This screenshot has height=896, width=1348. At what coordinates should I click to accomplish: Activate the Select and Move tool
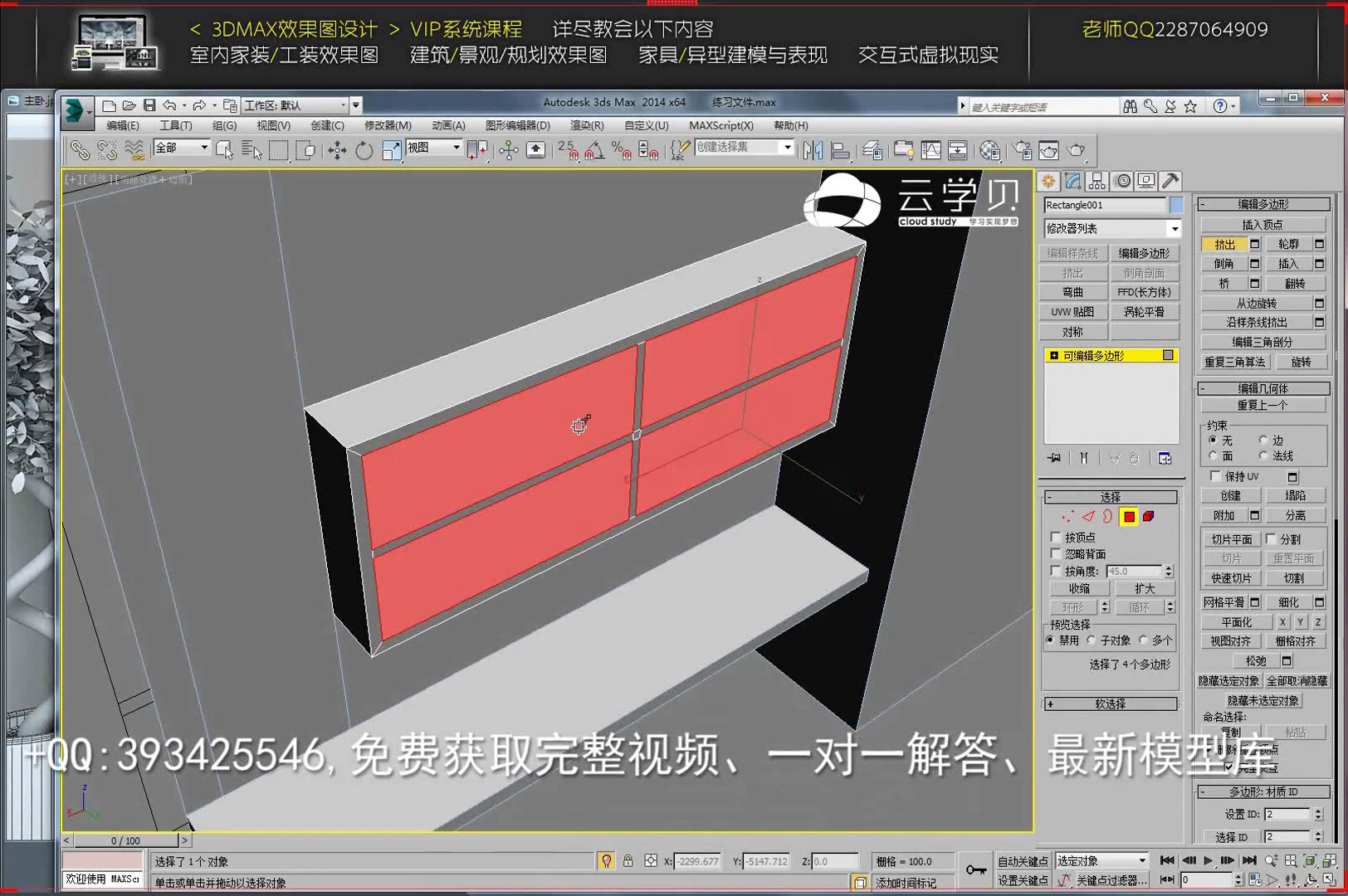point(337,151)
